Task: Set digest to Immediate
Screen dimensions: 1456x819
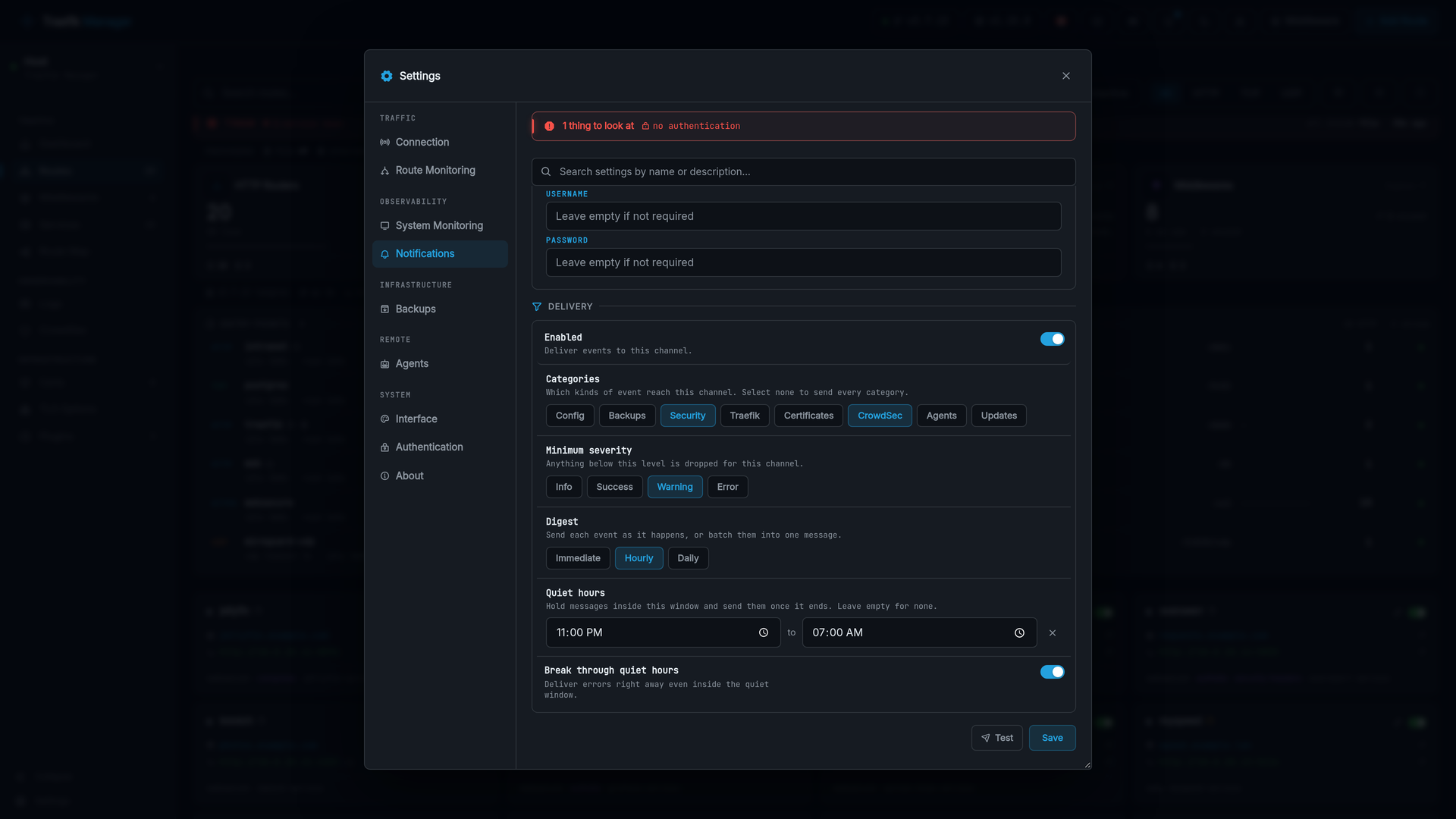Action: pos(578,558)
